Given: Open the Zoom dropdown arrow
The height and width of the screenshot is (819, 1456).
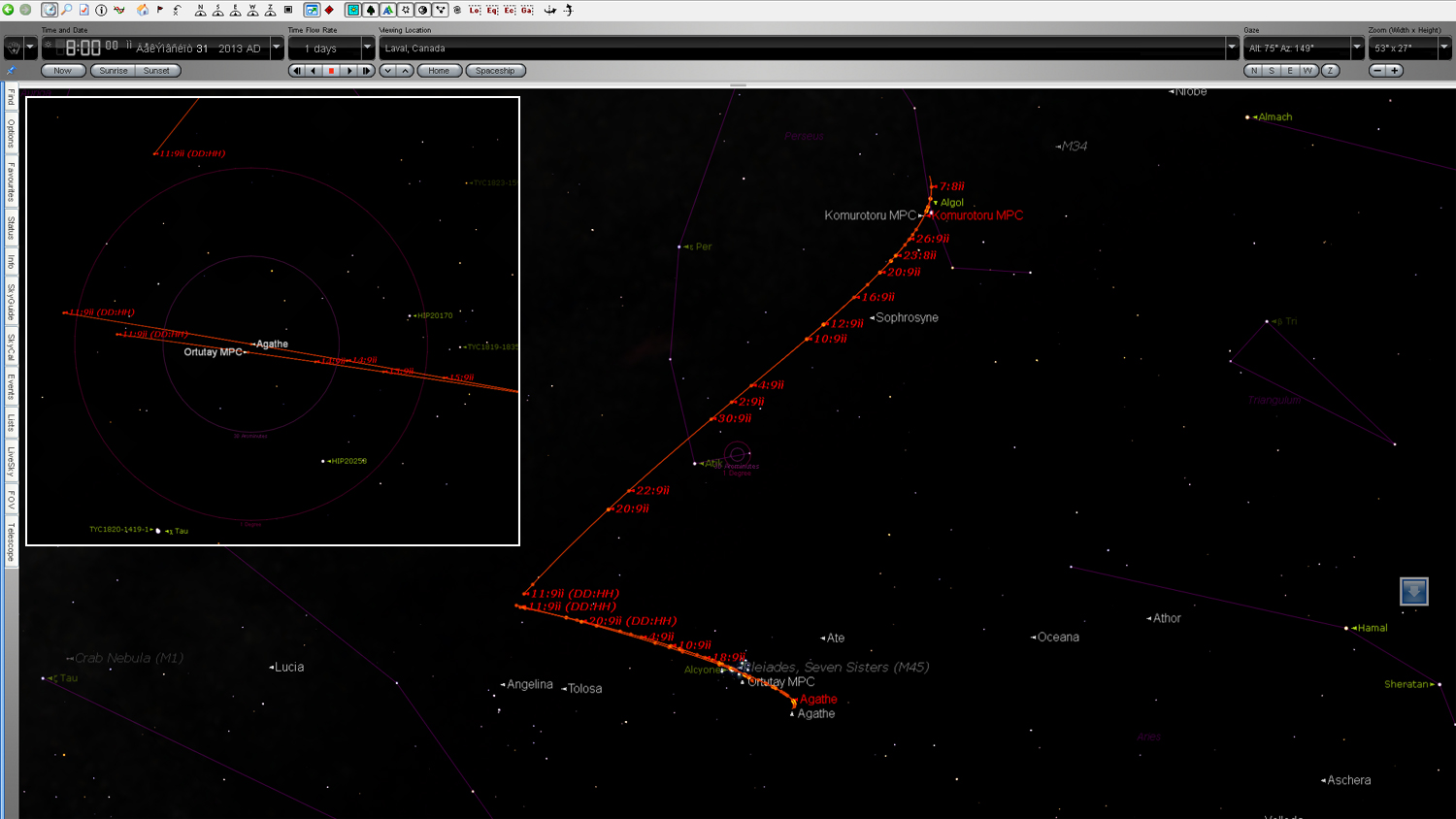Looking at the screenshot, I should pos(1443,47).
